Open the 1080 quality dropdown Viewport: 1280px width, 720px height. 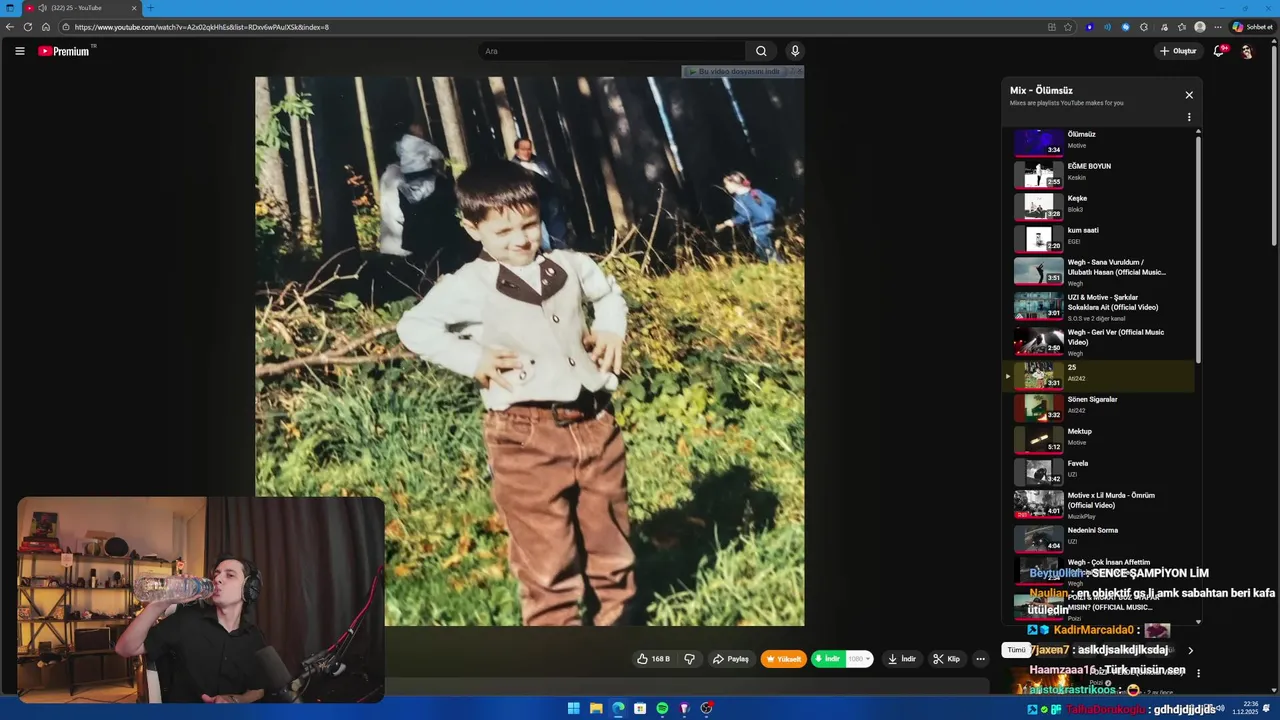click(x=860, y=659)
